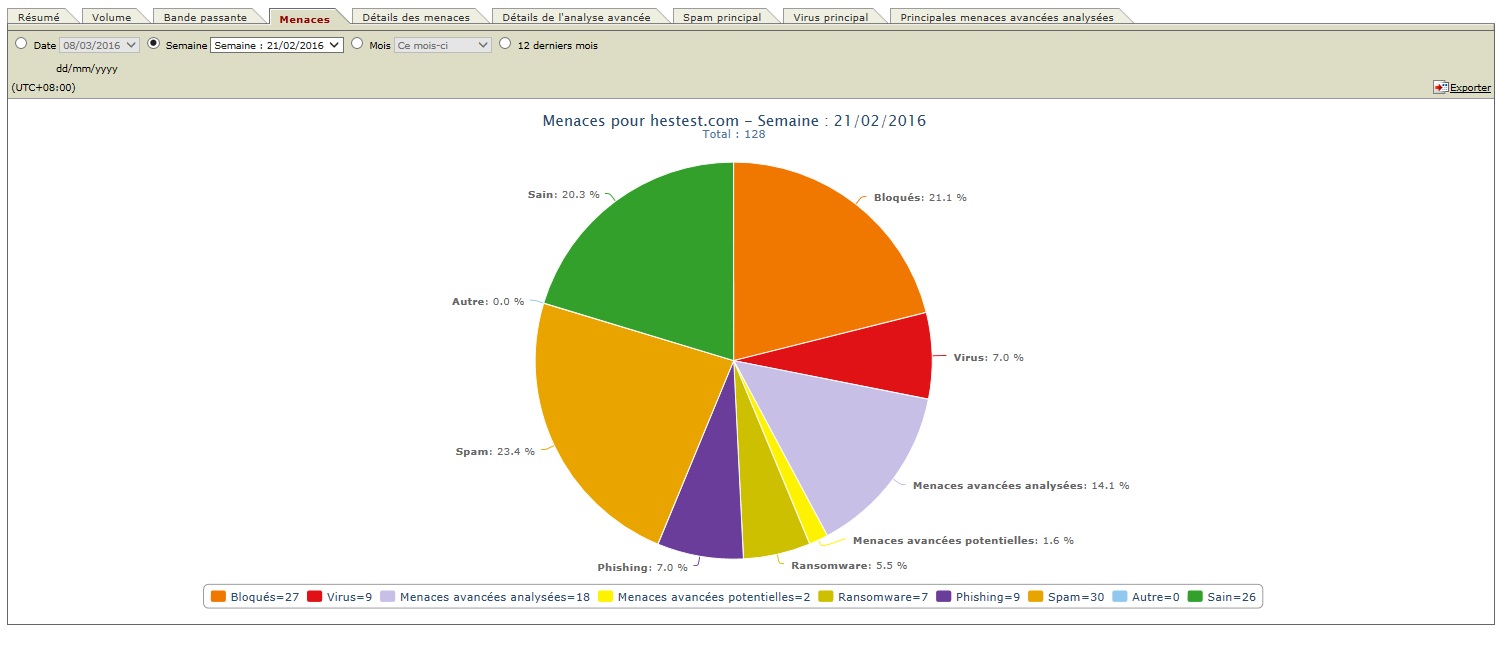The width and height of the screenshot is (1505, 650).
Task: Open the Détails des menaces tab
Action: click(416, 17)
